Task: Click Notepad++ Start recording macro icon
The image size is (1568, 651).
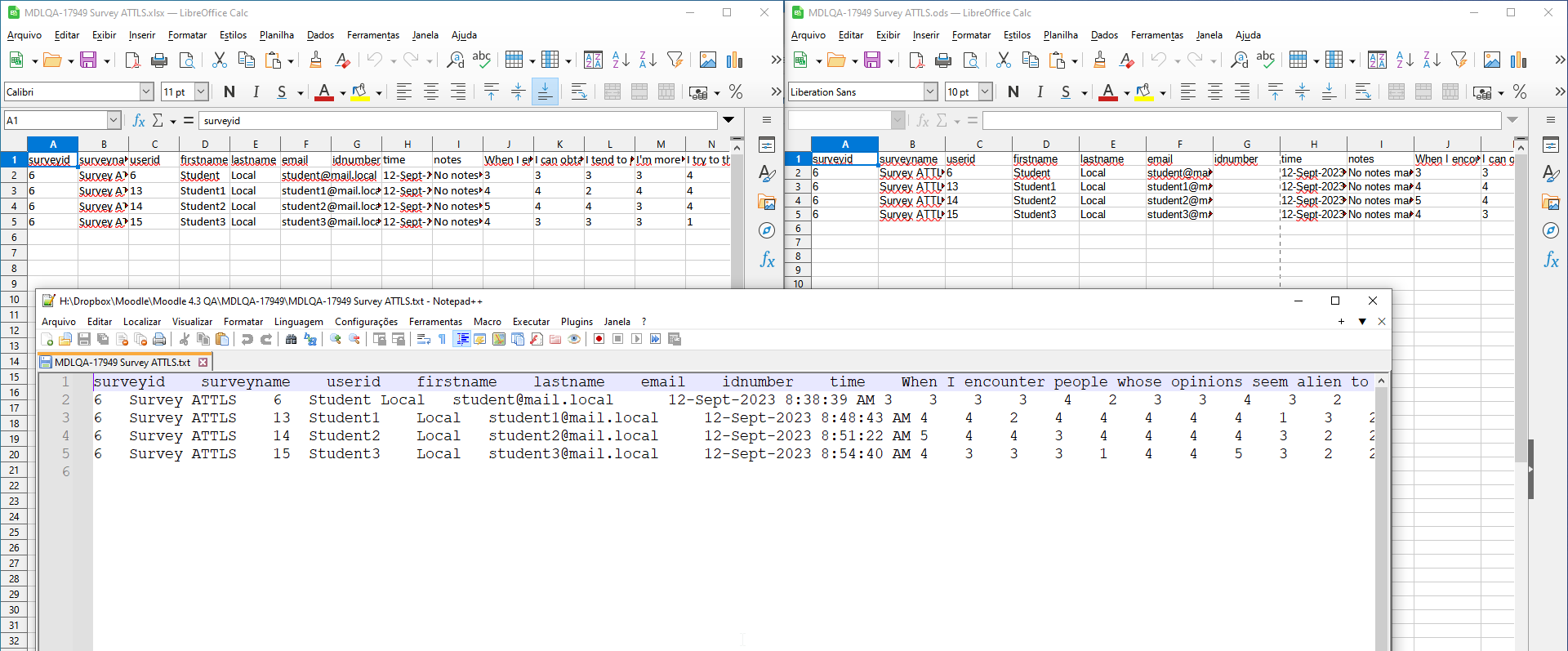Action: point(599,339)
